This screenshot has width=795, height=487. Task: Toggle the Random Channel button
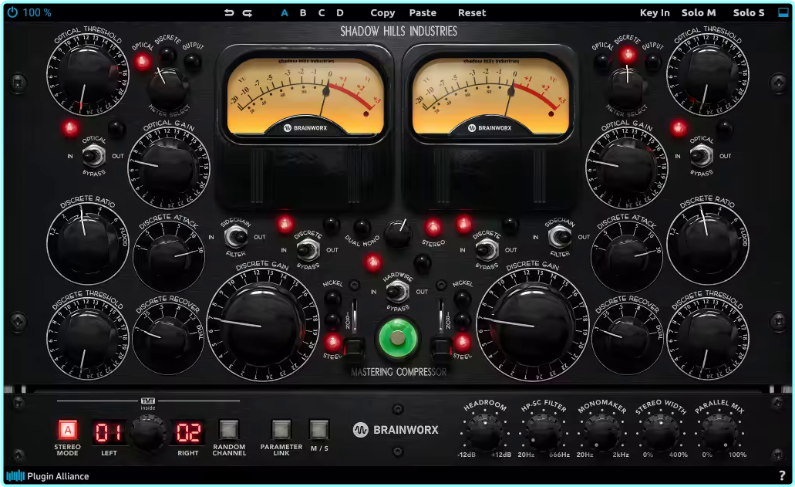(x=229, y=430)
